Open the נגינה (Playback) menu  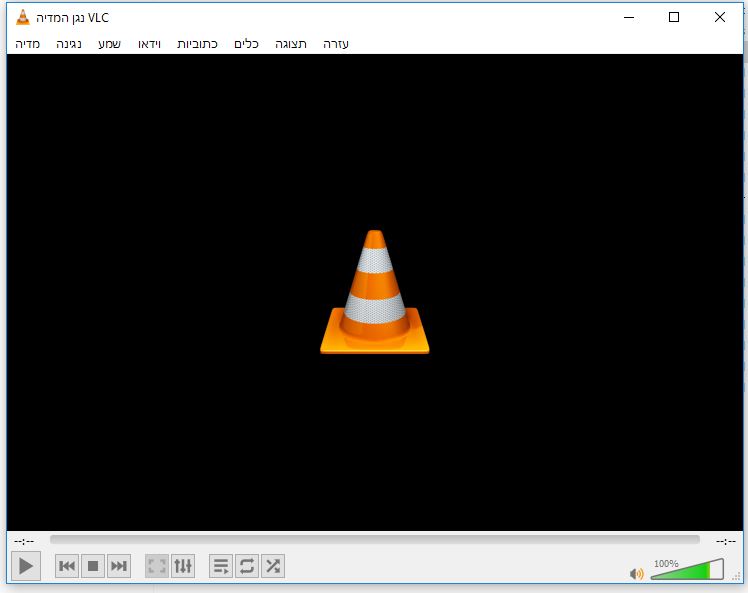69,44
